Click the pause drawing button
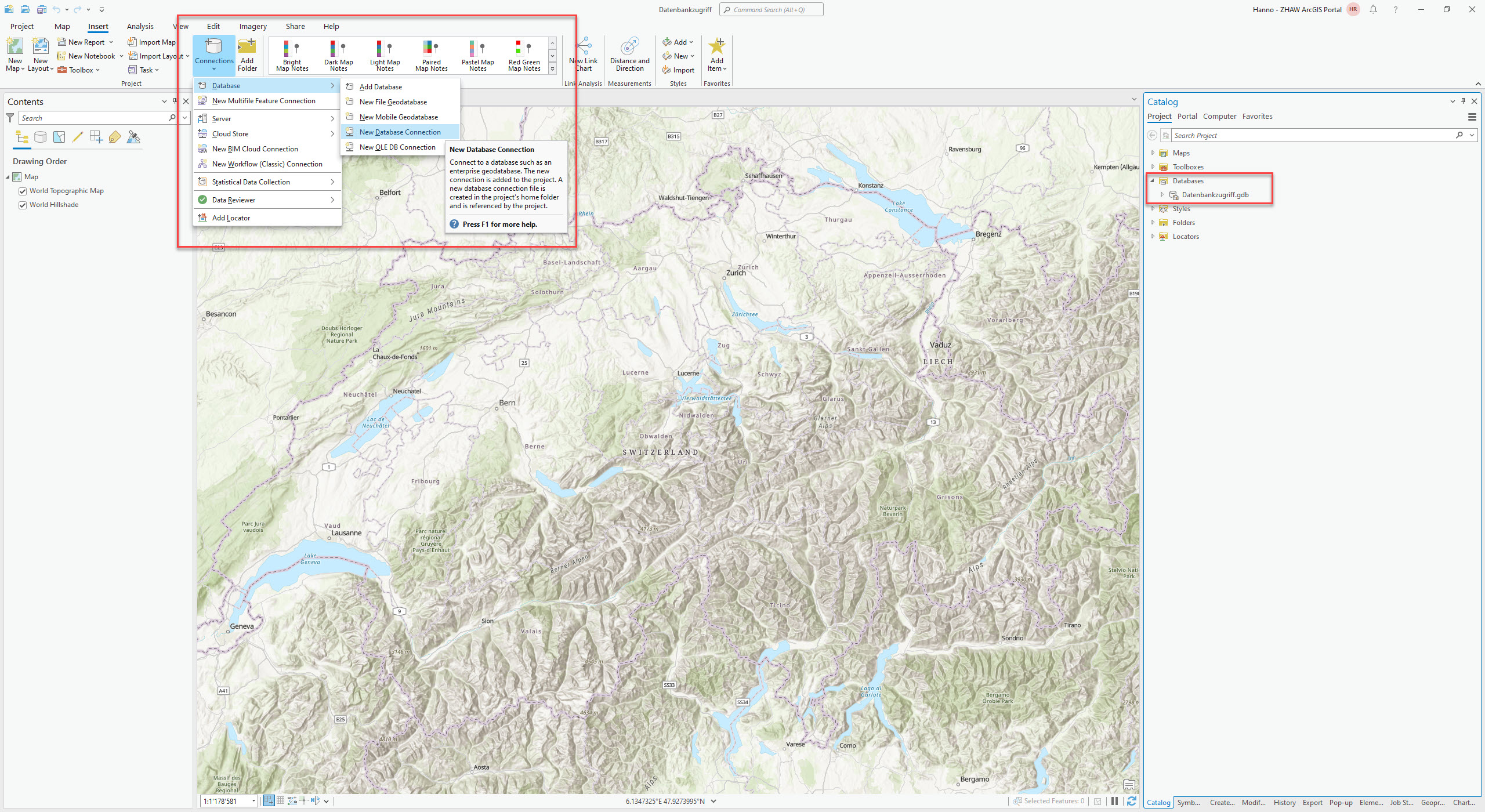This screenshot has width=1485, height=812. point(1114,801)
